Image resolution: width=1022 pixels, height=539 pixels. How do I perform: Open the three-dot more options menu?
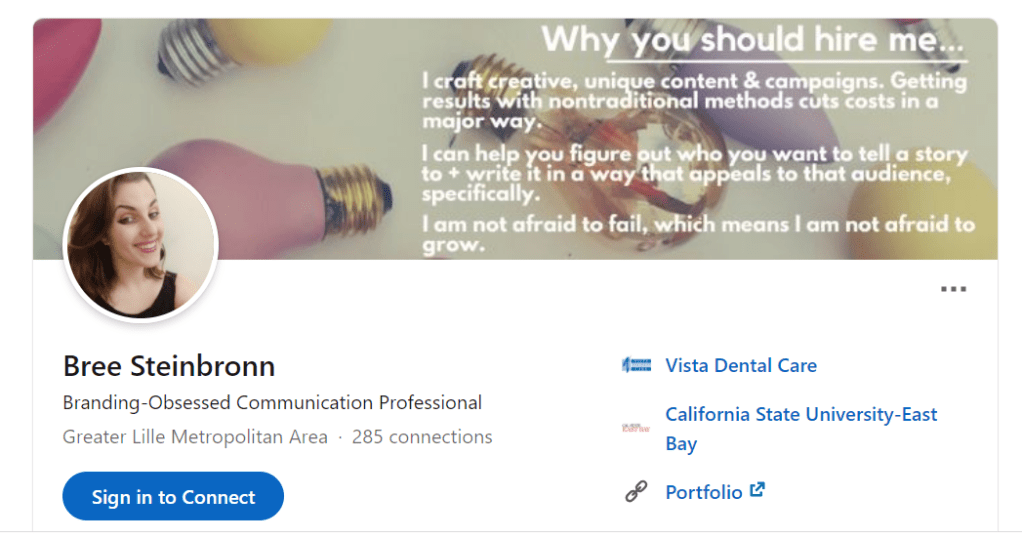coord(953,289)
